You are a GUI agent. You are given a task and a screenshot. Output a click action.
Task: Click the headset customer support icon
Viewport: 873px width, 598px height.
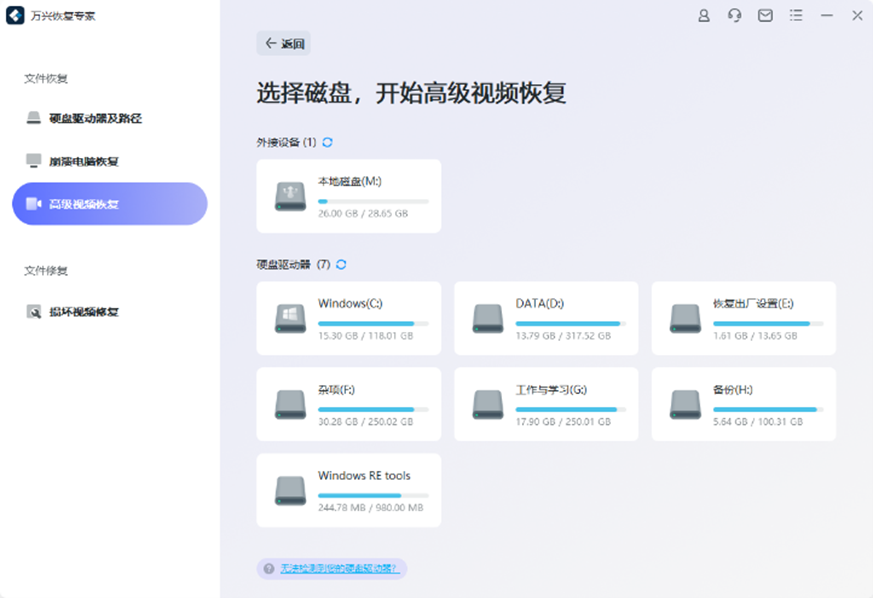coord(734,15)
